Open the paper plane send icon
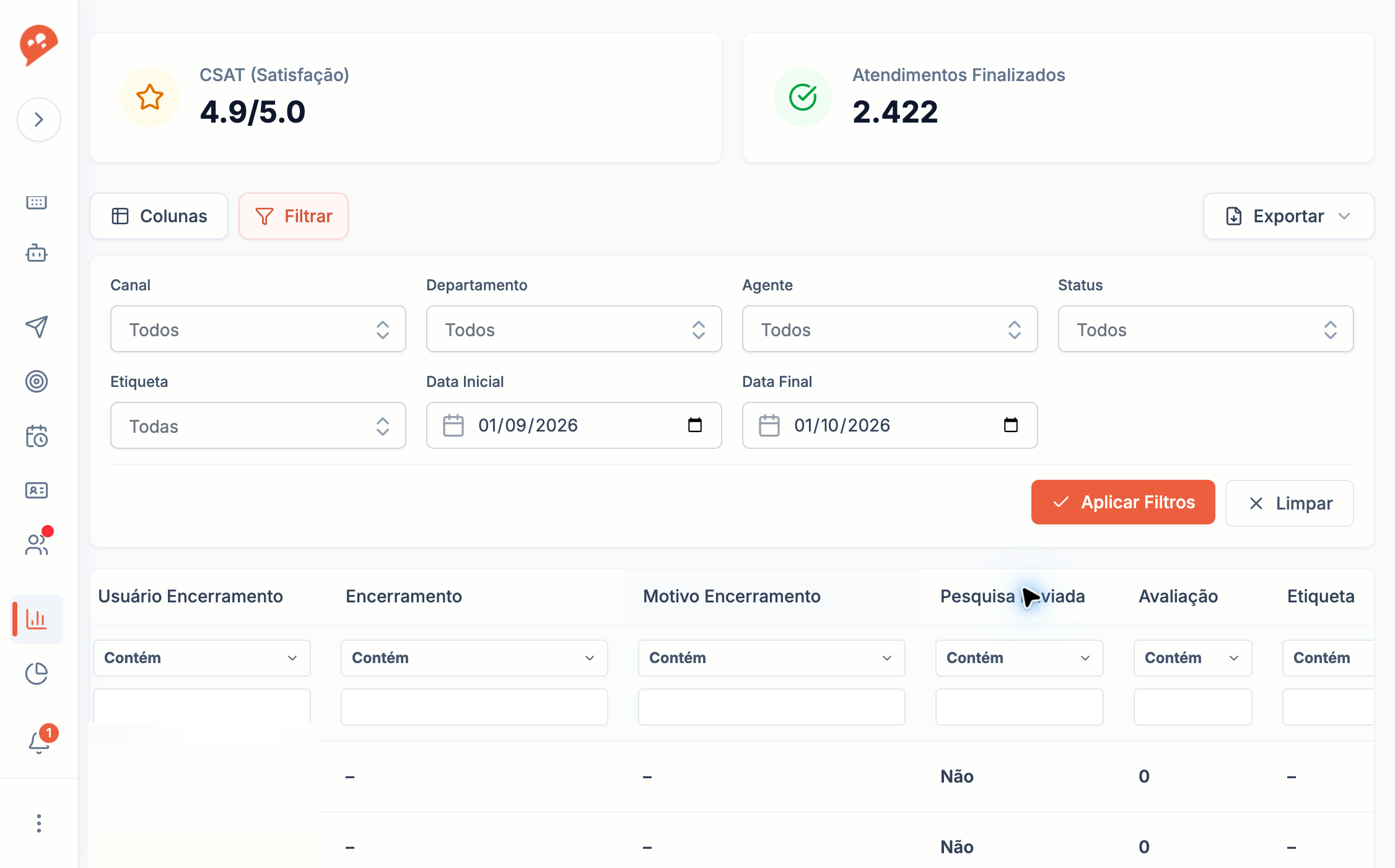 pos(37,326)
